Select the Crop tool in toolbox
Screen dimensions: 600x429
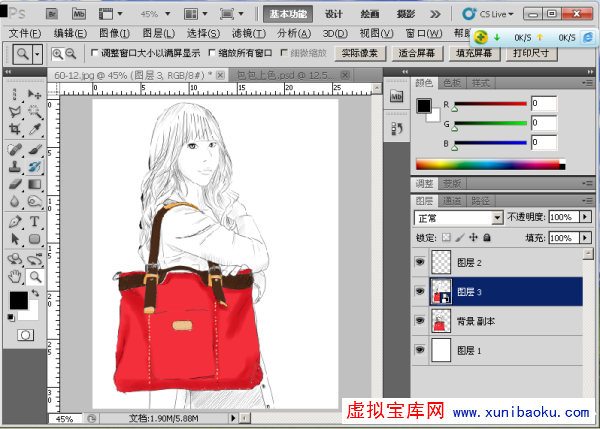(15, 130)
